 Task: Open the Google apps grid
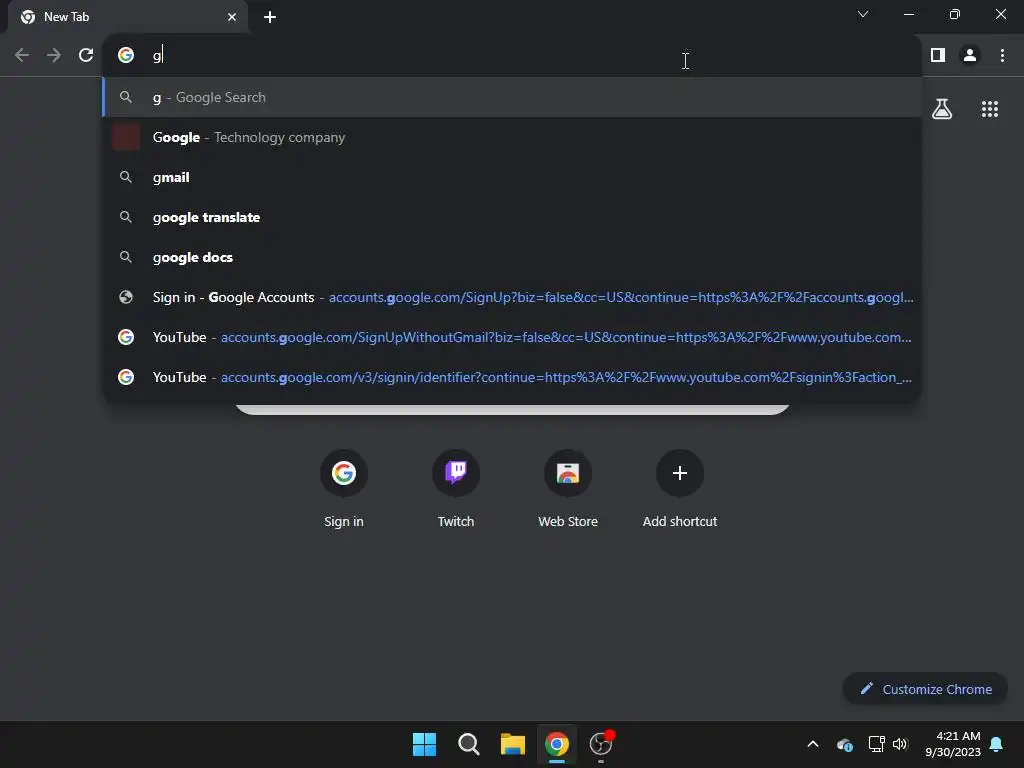click(x=990, y=109)
